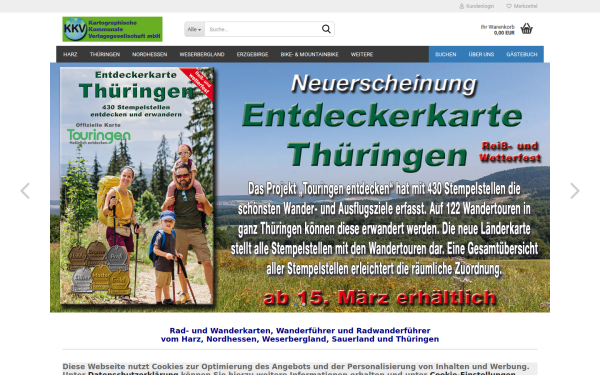Click into the Suche search field
This screenshot has width=600, height=375.
click(262, 29)
